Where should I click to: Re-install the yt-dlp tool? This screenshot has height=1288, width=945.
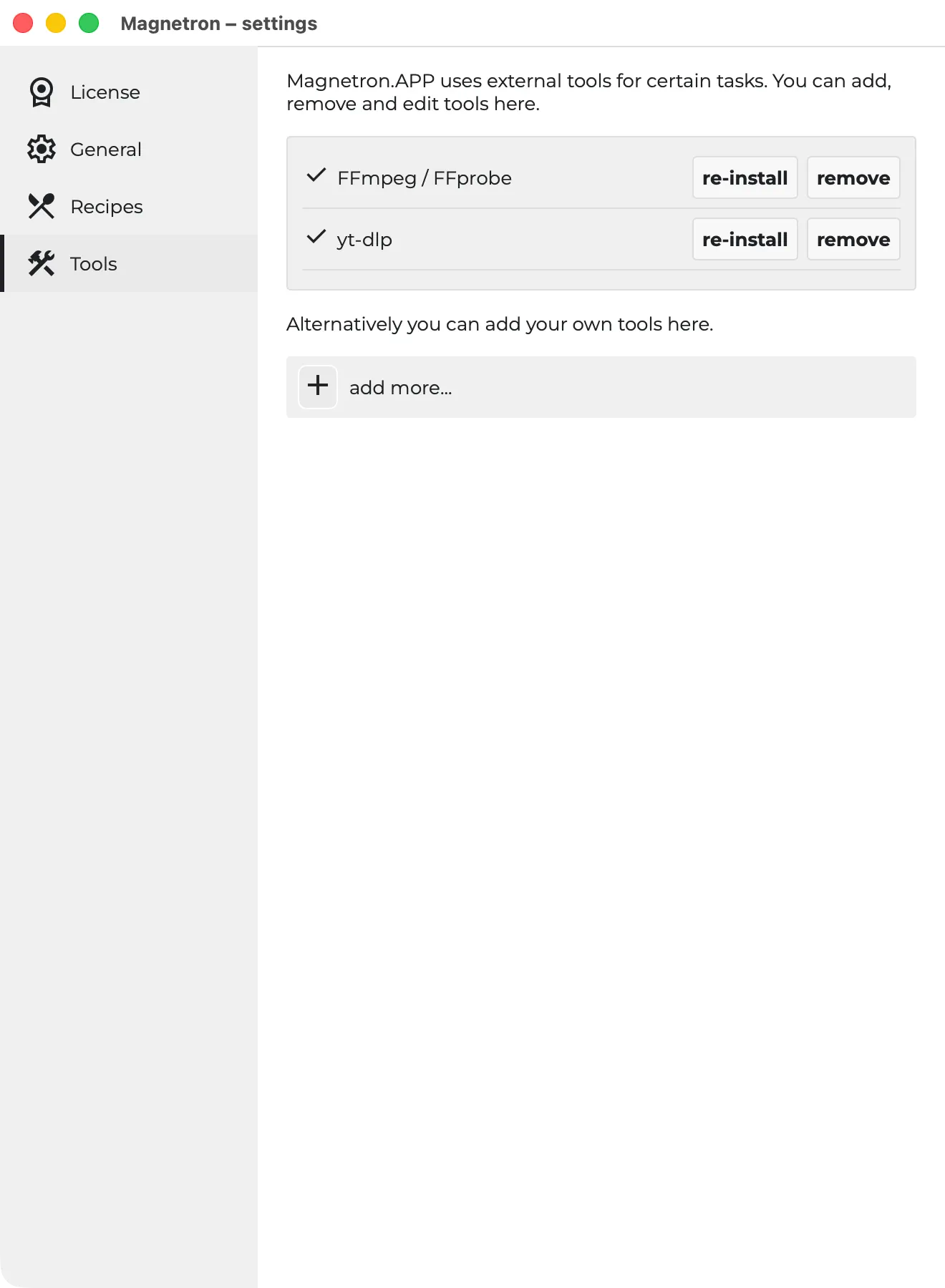745,239
